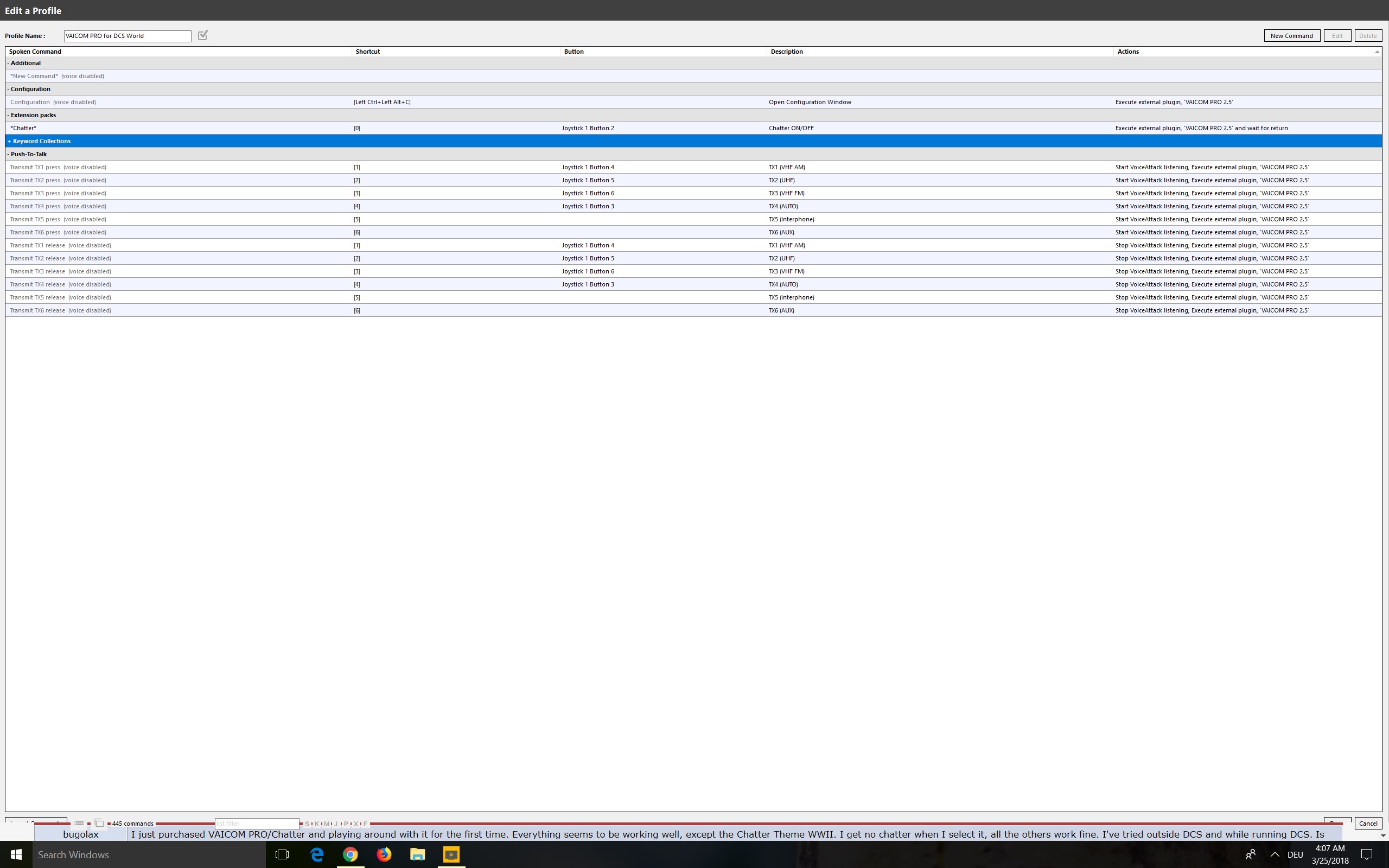Image resolution: width=1389 pixels, height=868 pixels.
Task: Click the [Left Ctrl+Left Alt+C] shortcut cell
Action: (383, 102)
